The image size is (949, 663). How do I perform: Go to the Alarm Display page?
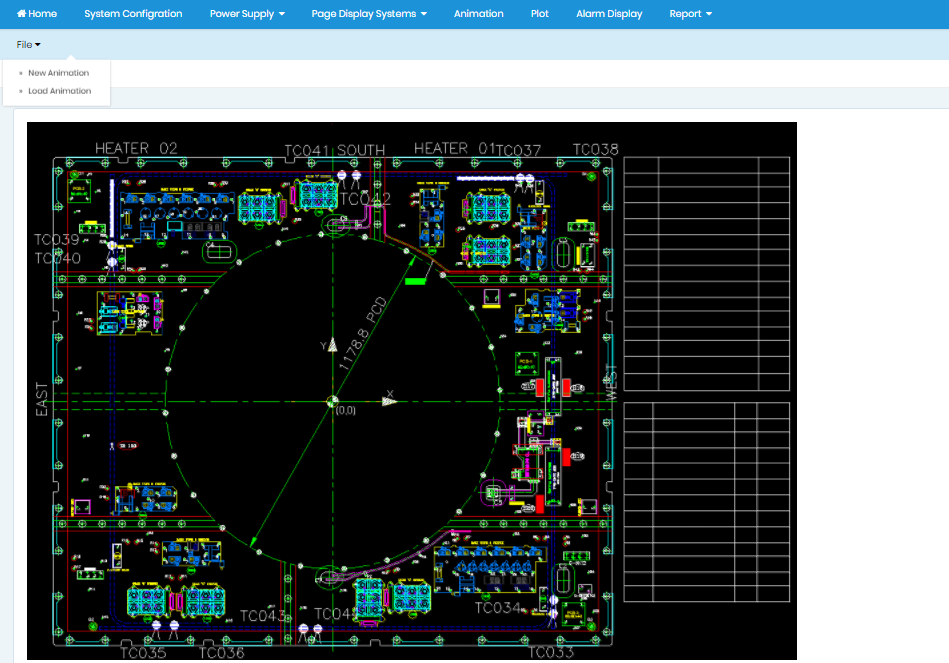[609, 14]
